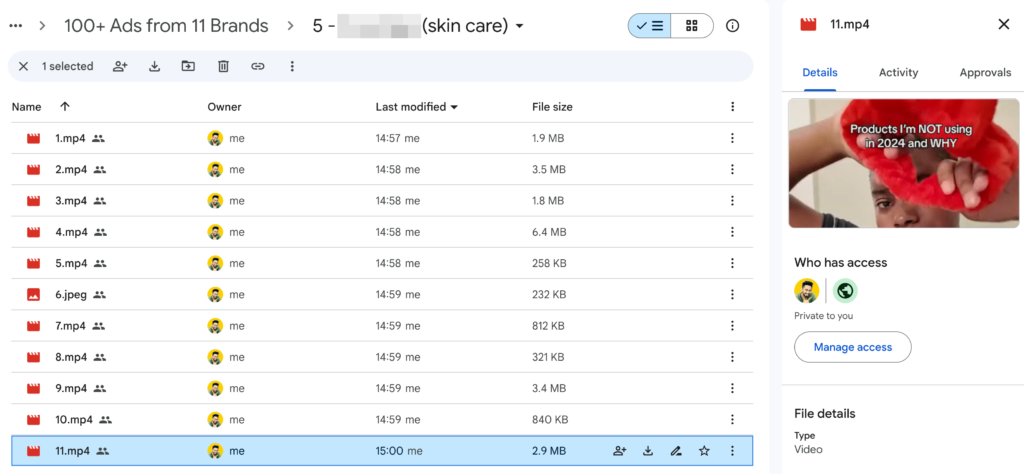Image resolution: width=1024 pixels, height=474 pixels.
Task: Open more options for 9.mp4 row
Action: [732, 388]
